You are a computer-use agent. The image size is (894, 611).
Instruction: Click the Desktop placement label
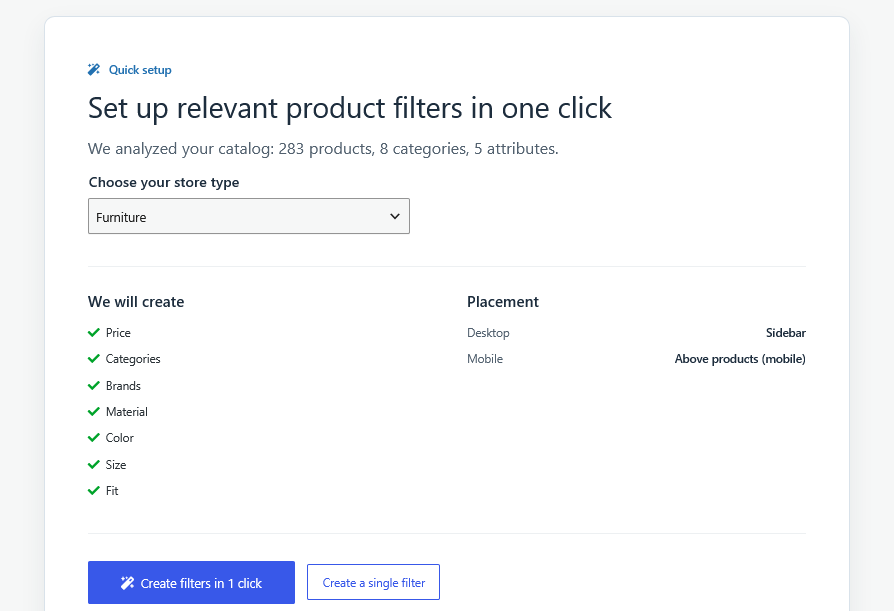click(488, 333)
